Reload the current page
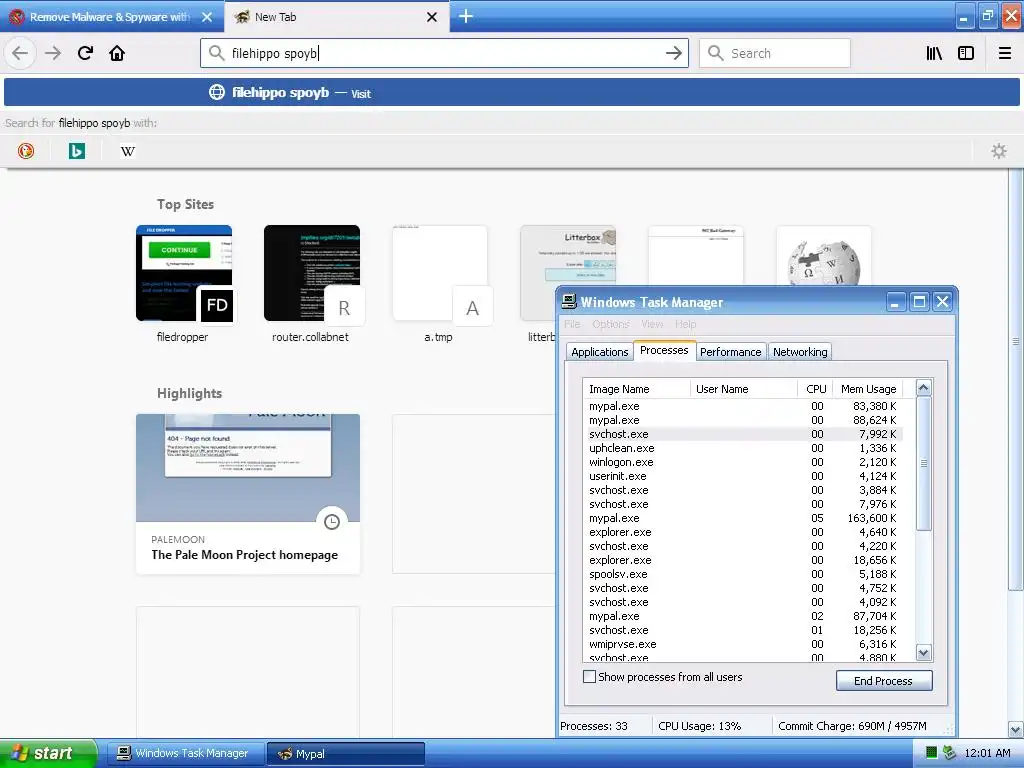 (85, 53)
